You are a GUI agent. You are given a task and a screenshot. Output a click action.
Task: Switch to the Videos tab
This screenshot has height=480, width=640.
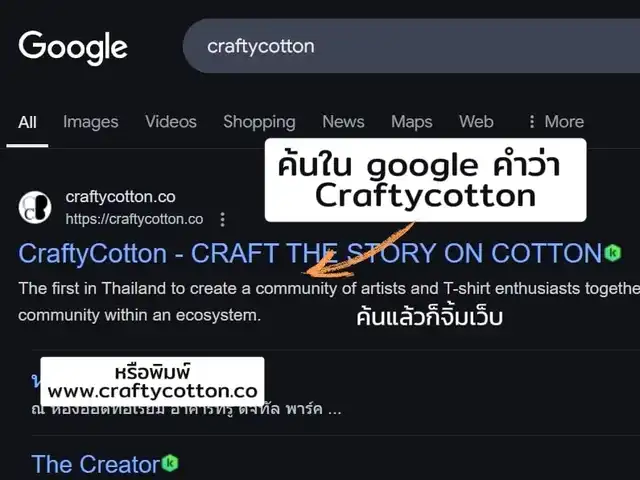coord(171,122)
